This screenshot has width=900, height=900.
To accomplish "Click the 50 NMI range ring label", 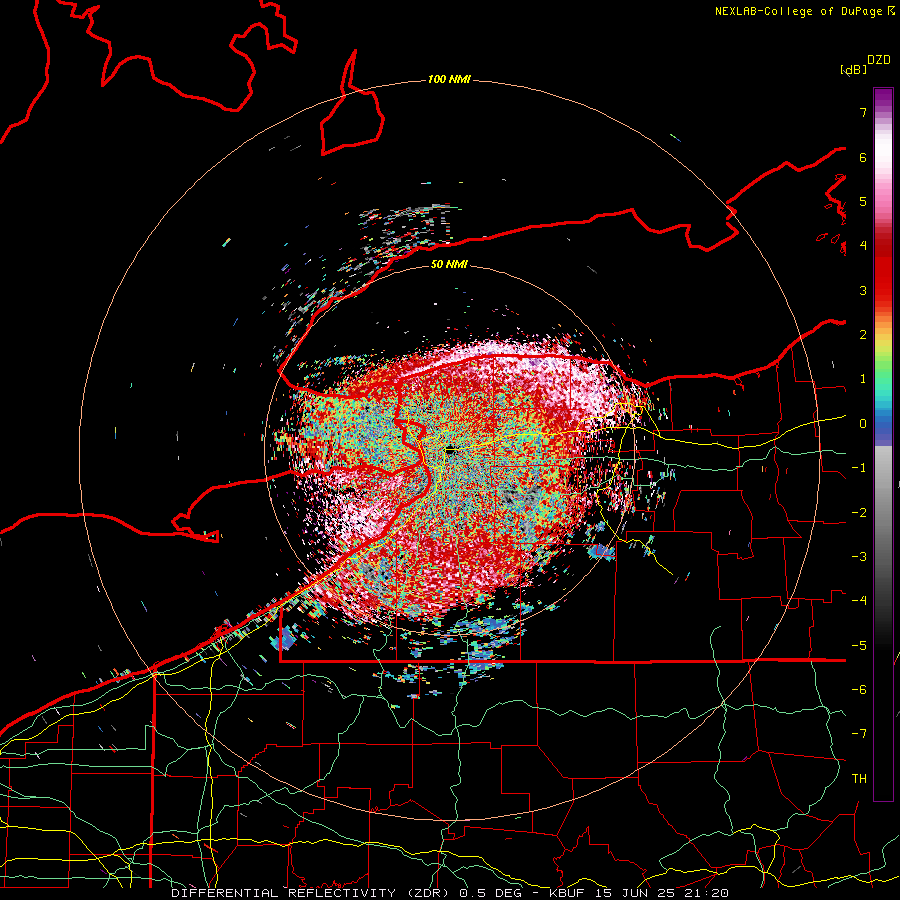I will pyautogui.click(x=449, y=264).
